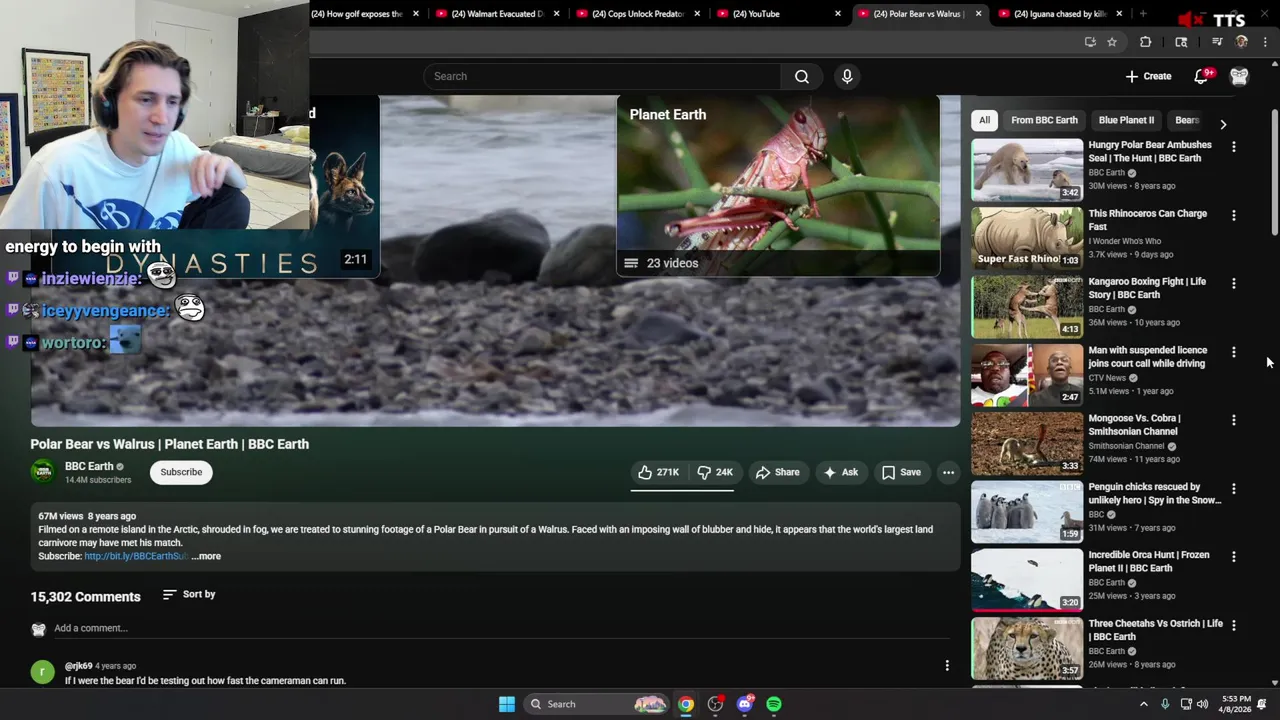Screen dimensions: 1280x720
Task: Open the comments Sort by menu
Action: (x=189, y=594)
